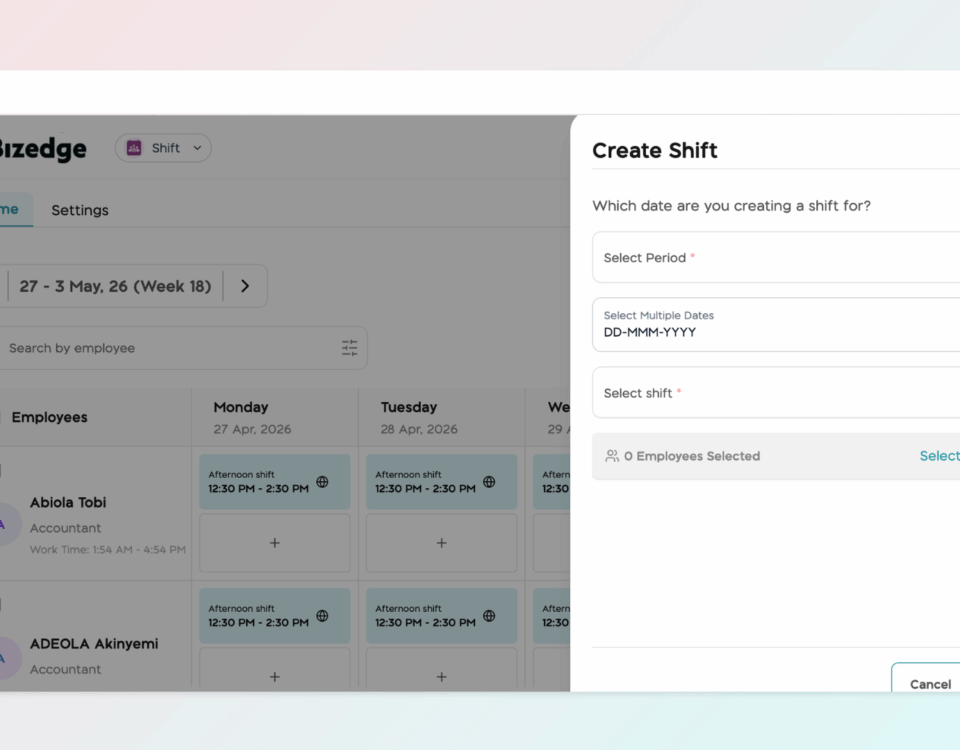This screenshot has width=960, height=750.
Task: Add a Monday shift for ADEOLA Akinyemi
Action: [275, 677]
